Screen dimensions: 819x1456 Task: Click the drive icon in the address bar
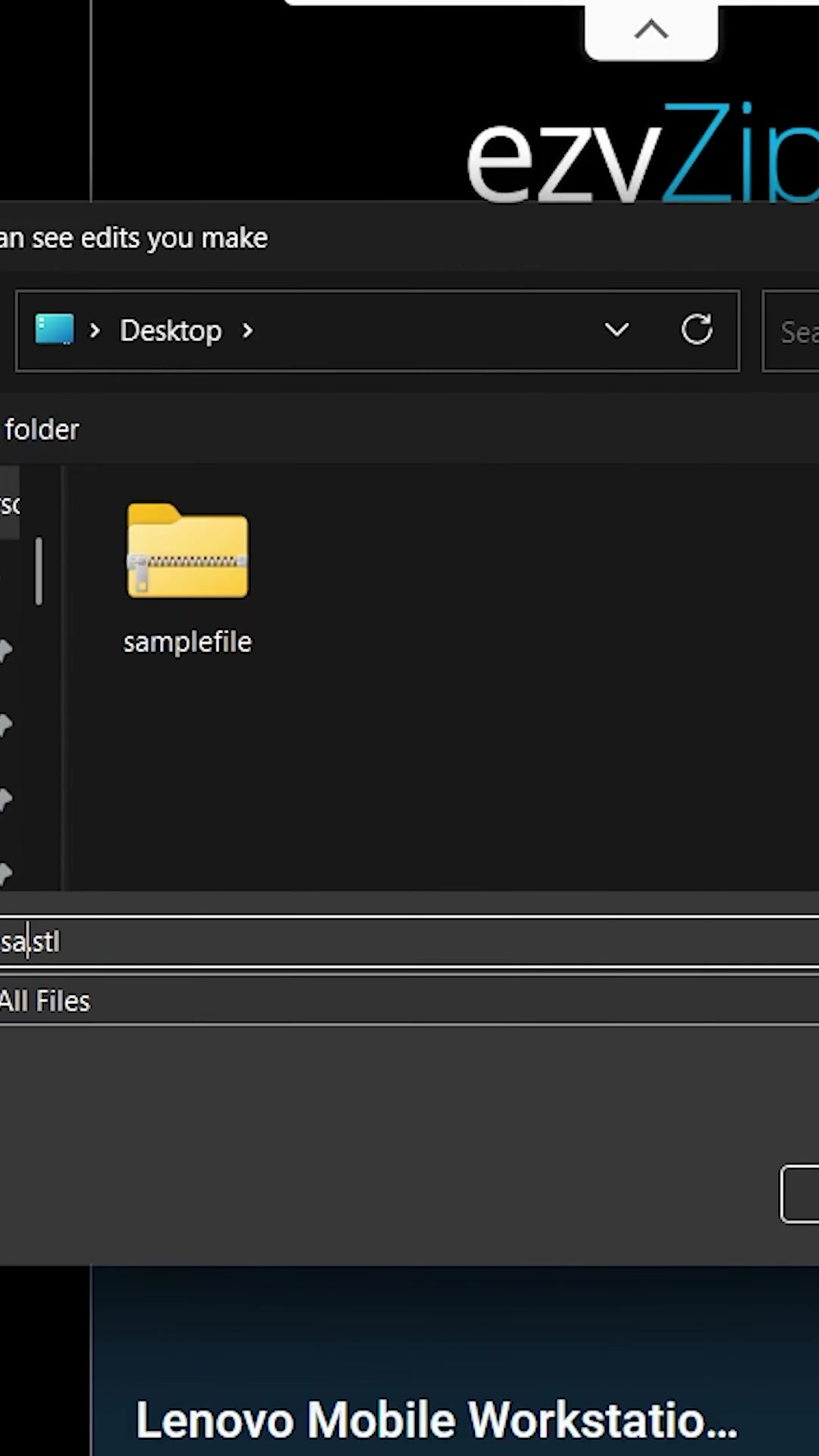pyautogui.click(x=53, y=330)
